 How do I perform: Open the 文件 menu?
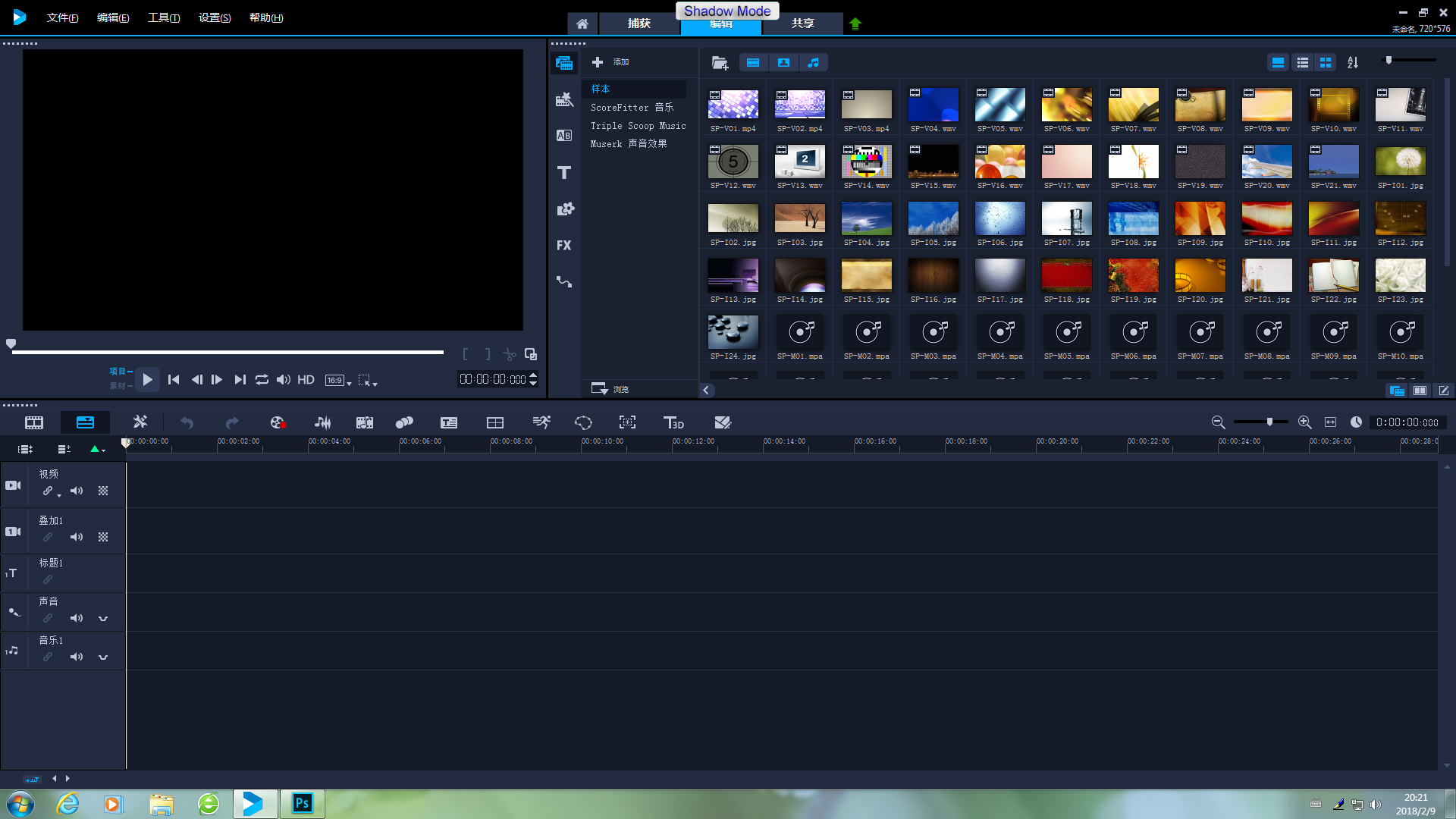(62, 17)
